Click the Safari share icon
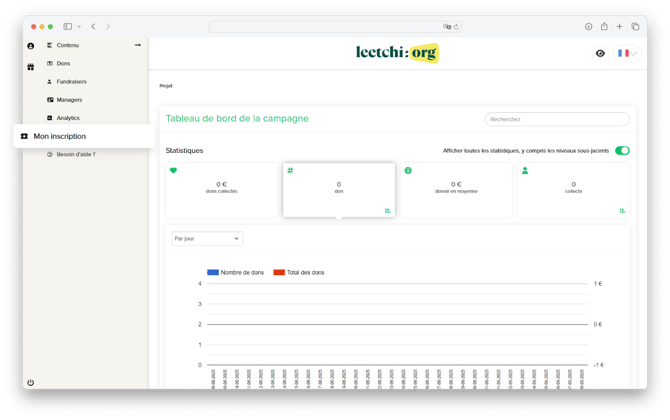This screenshot has height=420, width=670. tap(604, 27)
